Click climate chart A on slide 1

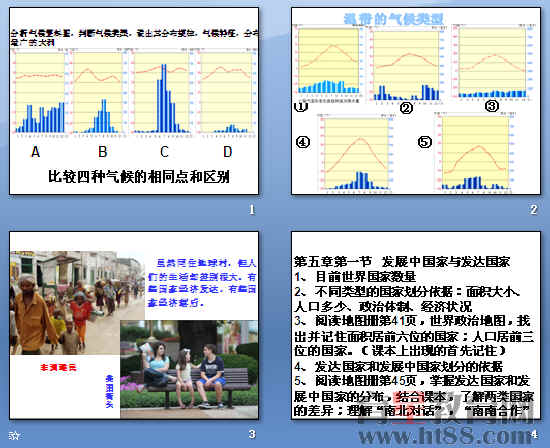[x=39, y=93]
